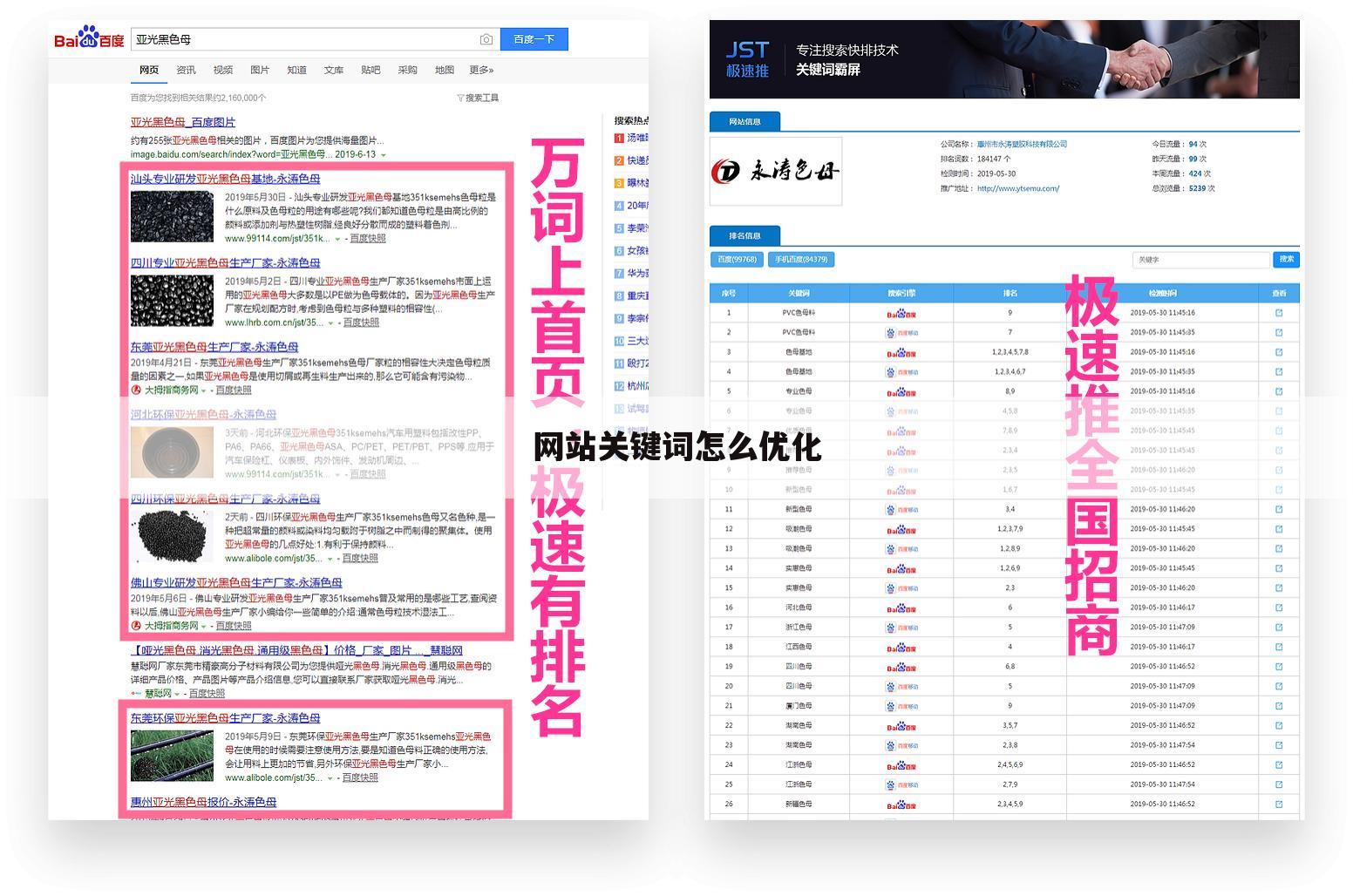Click the 百度移动 engine icon in row 2
The height and width of the screenshot is (896, 1353).
point(902,331)
